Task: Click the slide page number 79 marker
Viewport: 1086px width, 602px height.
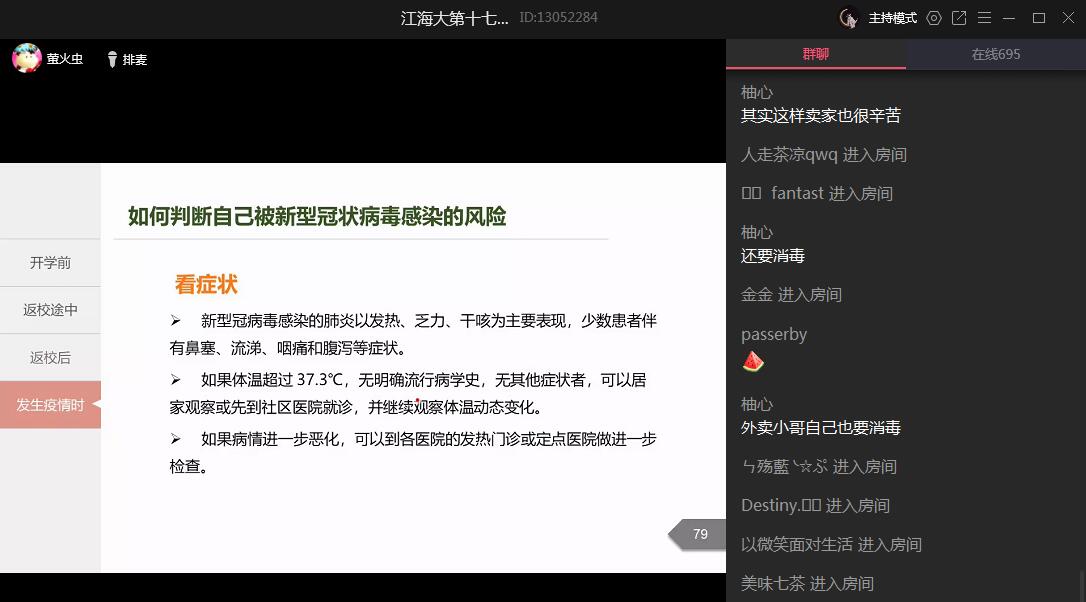Action: pyautogui.click(x=699, y=534)
